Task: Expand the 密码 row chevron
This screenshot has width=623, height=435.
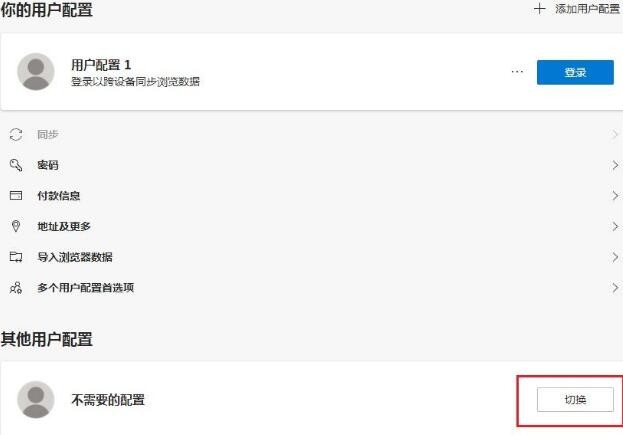Action: 615,165
